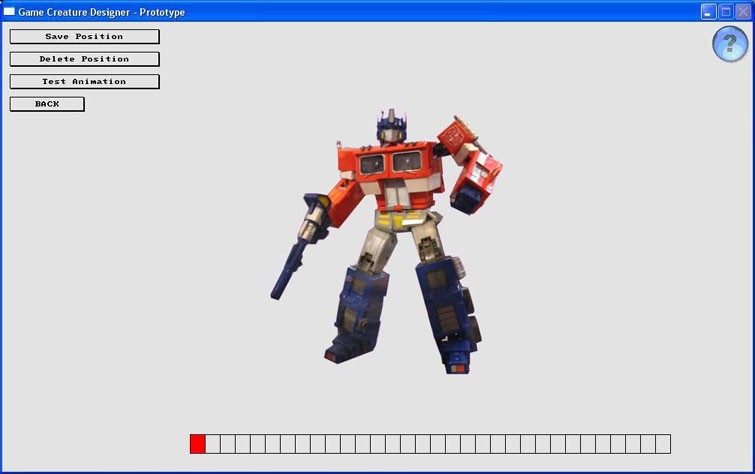Screen dimensions: 755x474
Task: Select the second frame cell in timeline
Action: pyautogui.click(x=213, y=444)
